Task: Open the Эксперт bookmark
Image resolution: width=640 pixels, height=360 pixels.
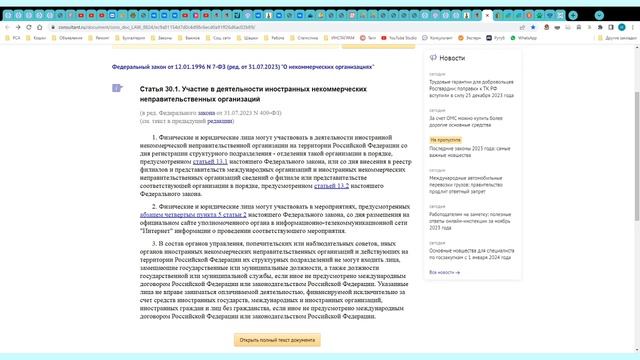Action: coord(469,38)
